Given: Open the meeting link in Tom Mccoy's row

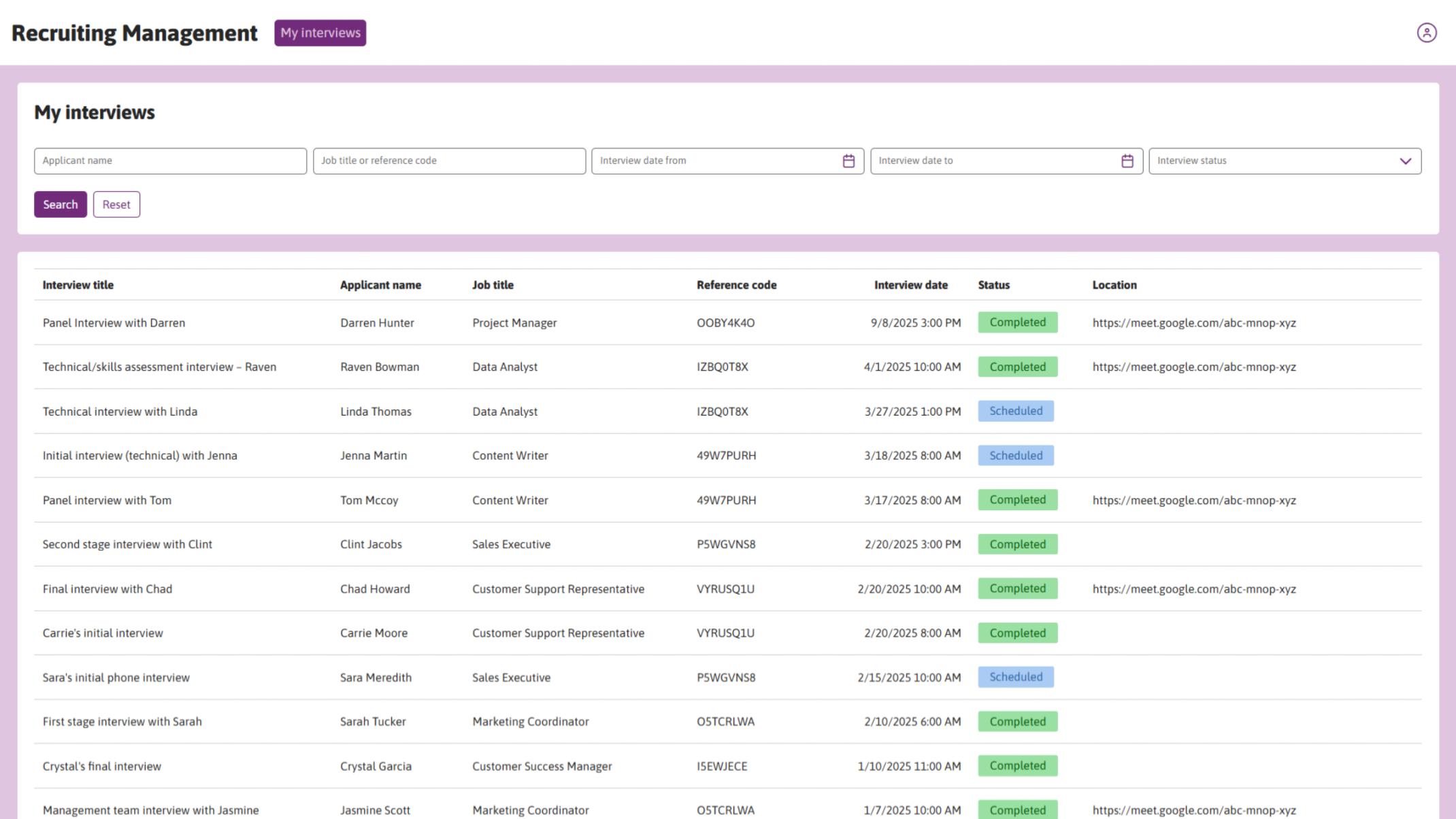Looking at the screenshot, I should (x=1194, y=501).
